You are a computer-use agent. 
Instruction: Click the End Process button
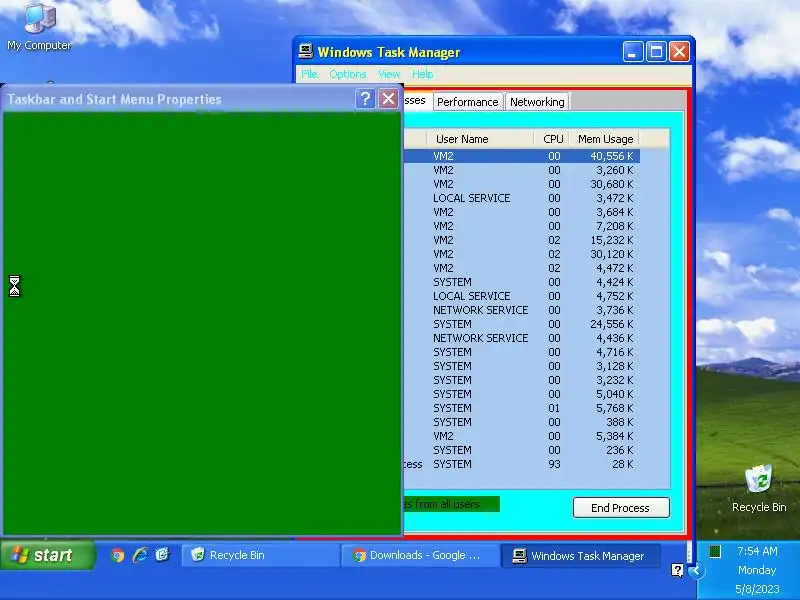click(621, 508)
